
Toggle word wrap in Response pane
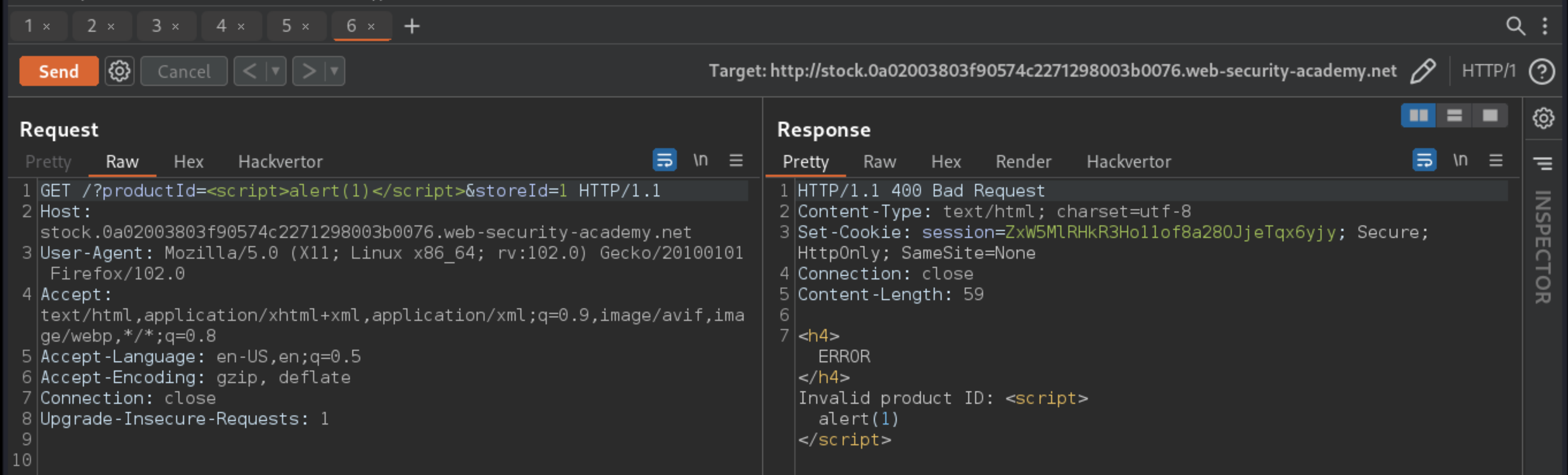[1424, 160]
